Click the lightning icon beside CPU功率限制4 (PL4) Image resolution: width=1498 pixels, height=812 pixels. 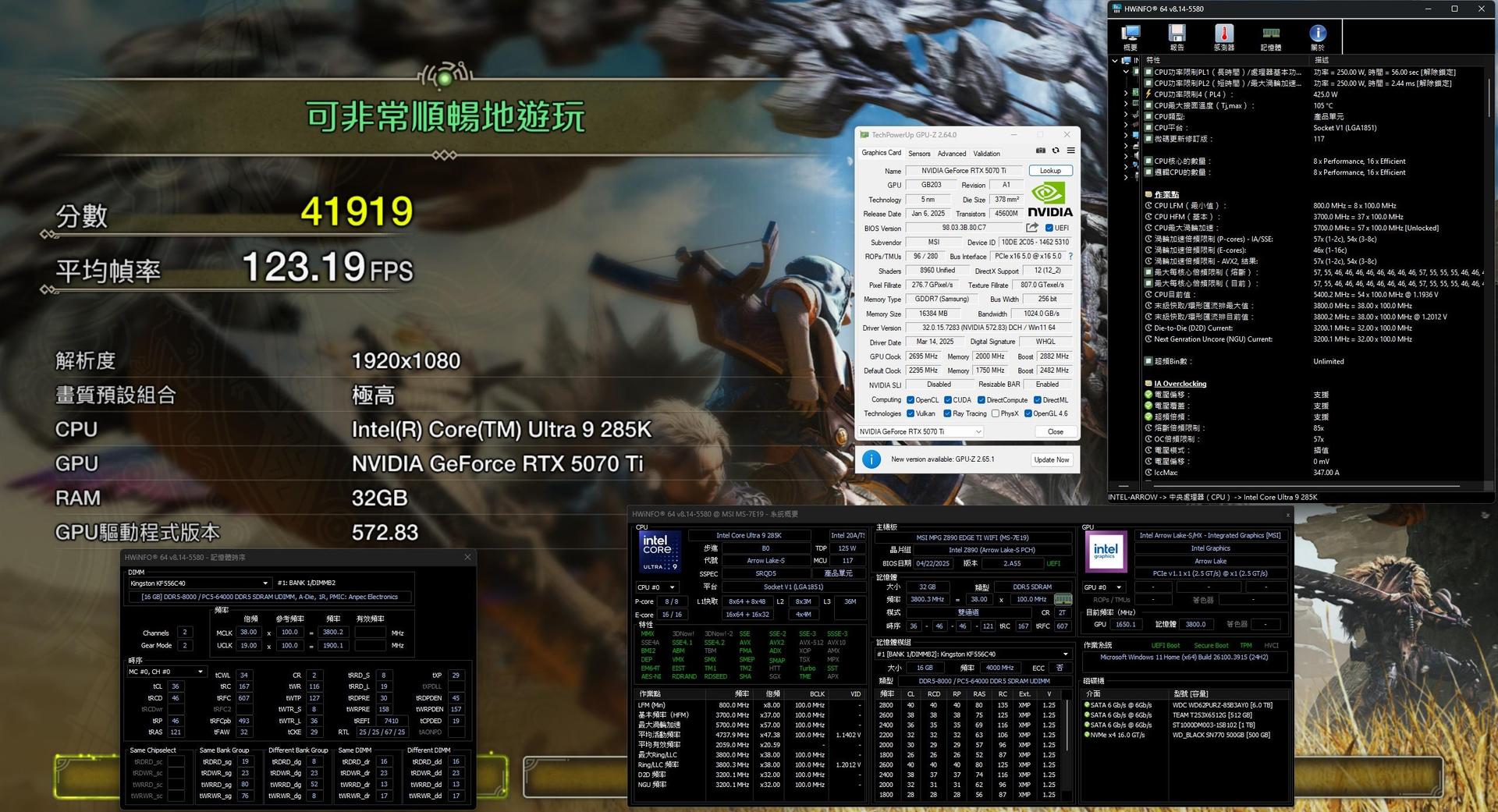[1148, 94]
